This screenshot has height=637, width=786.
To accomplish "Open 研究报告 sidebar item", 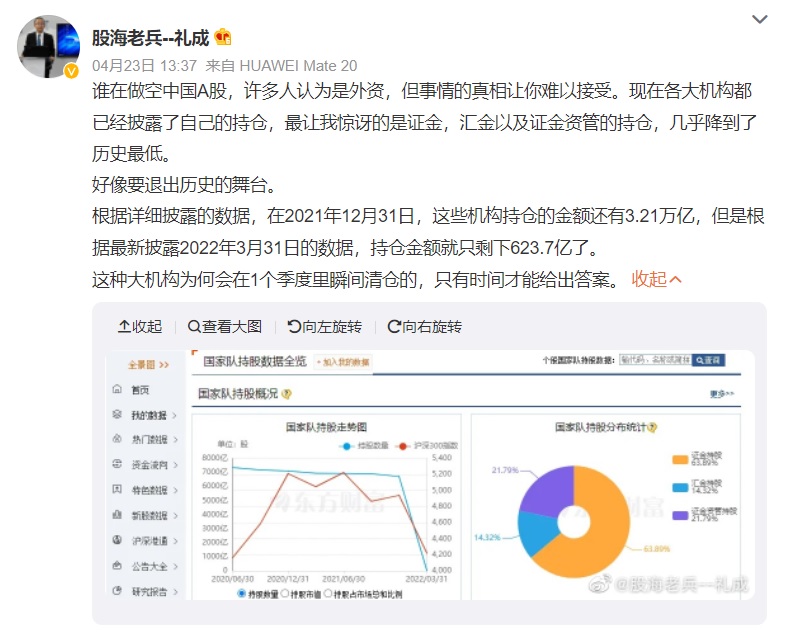I will (149, 591).
